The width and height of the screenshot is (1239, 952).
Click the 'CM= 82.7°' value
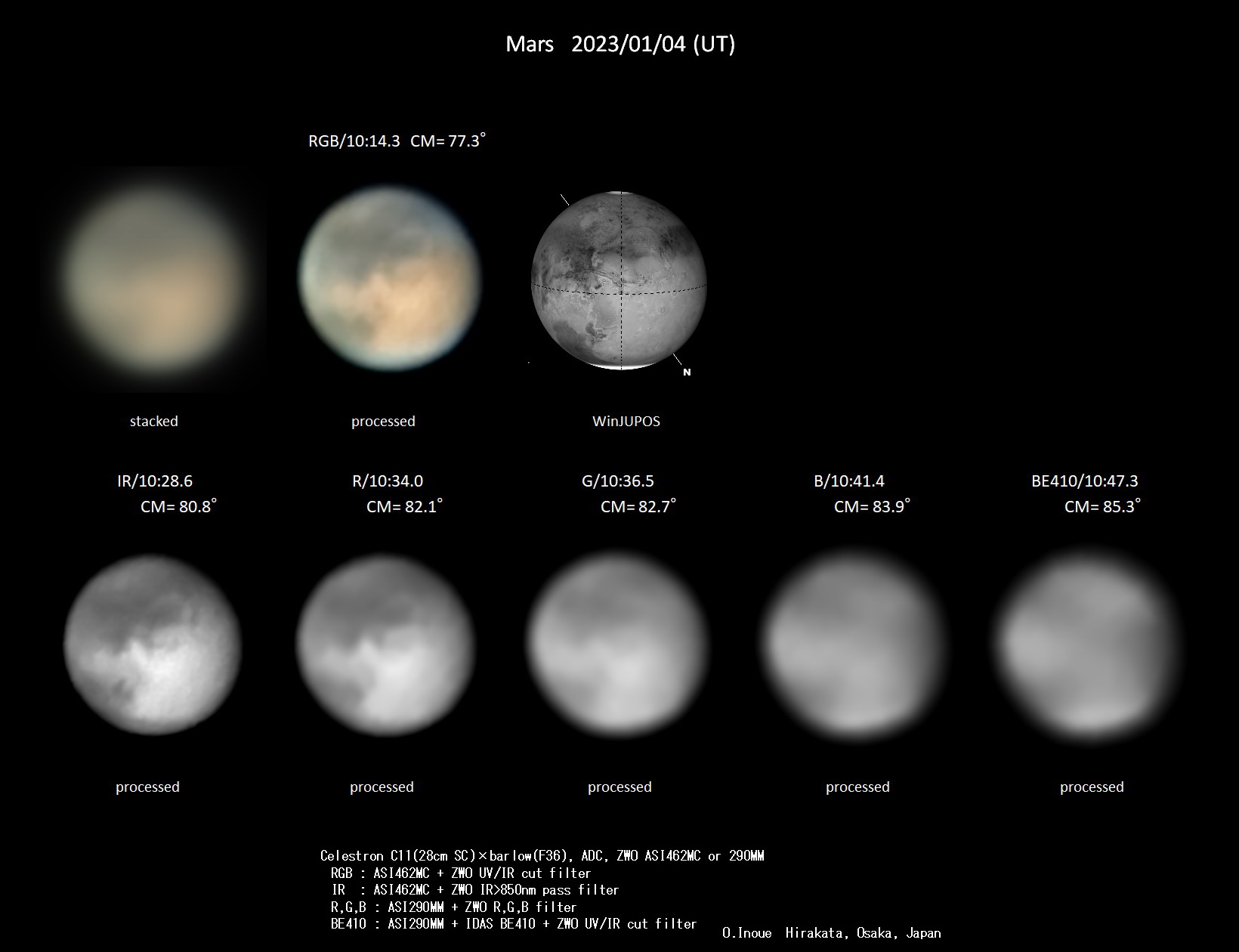click(638, 506)
